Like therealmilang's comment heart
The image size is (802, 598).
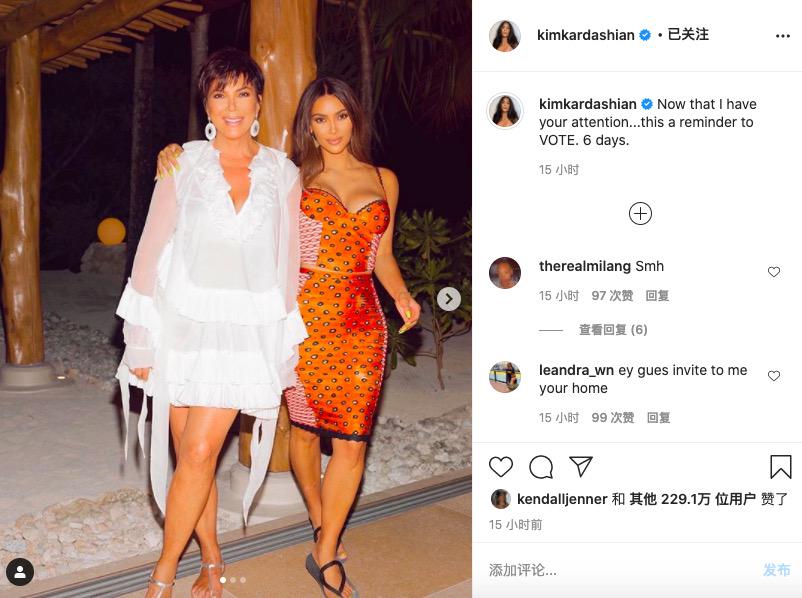pyautogui.click(x=774, y=272)
